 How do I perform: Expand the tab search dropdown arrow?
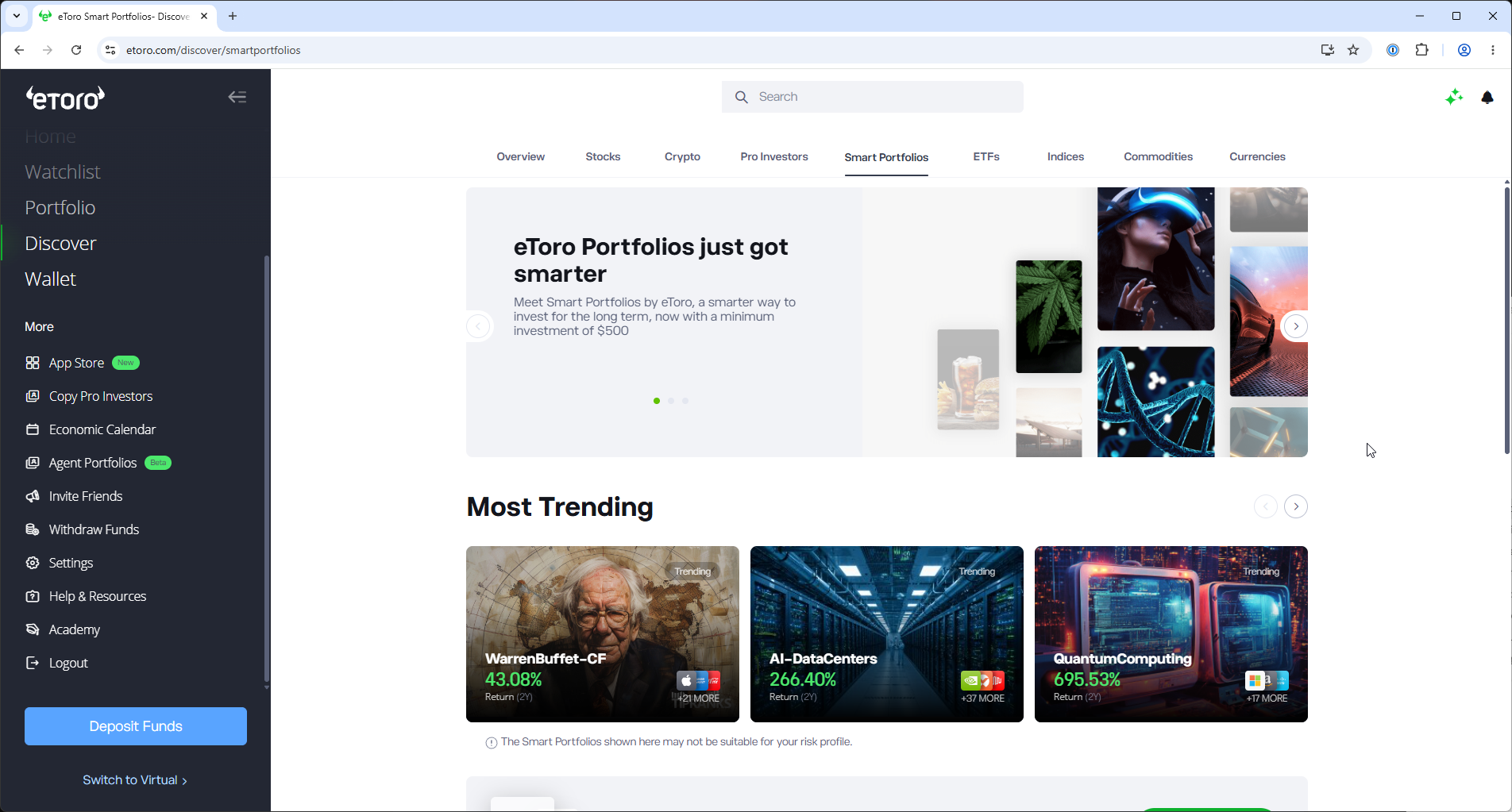(x=16, y=16)
